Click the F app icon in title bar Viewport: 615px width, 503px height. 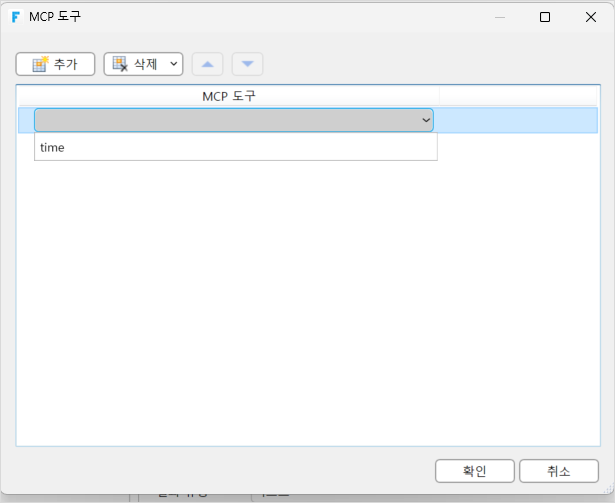[x=16, y=17]
